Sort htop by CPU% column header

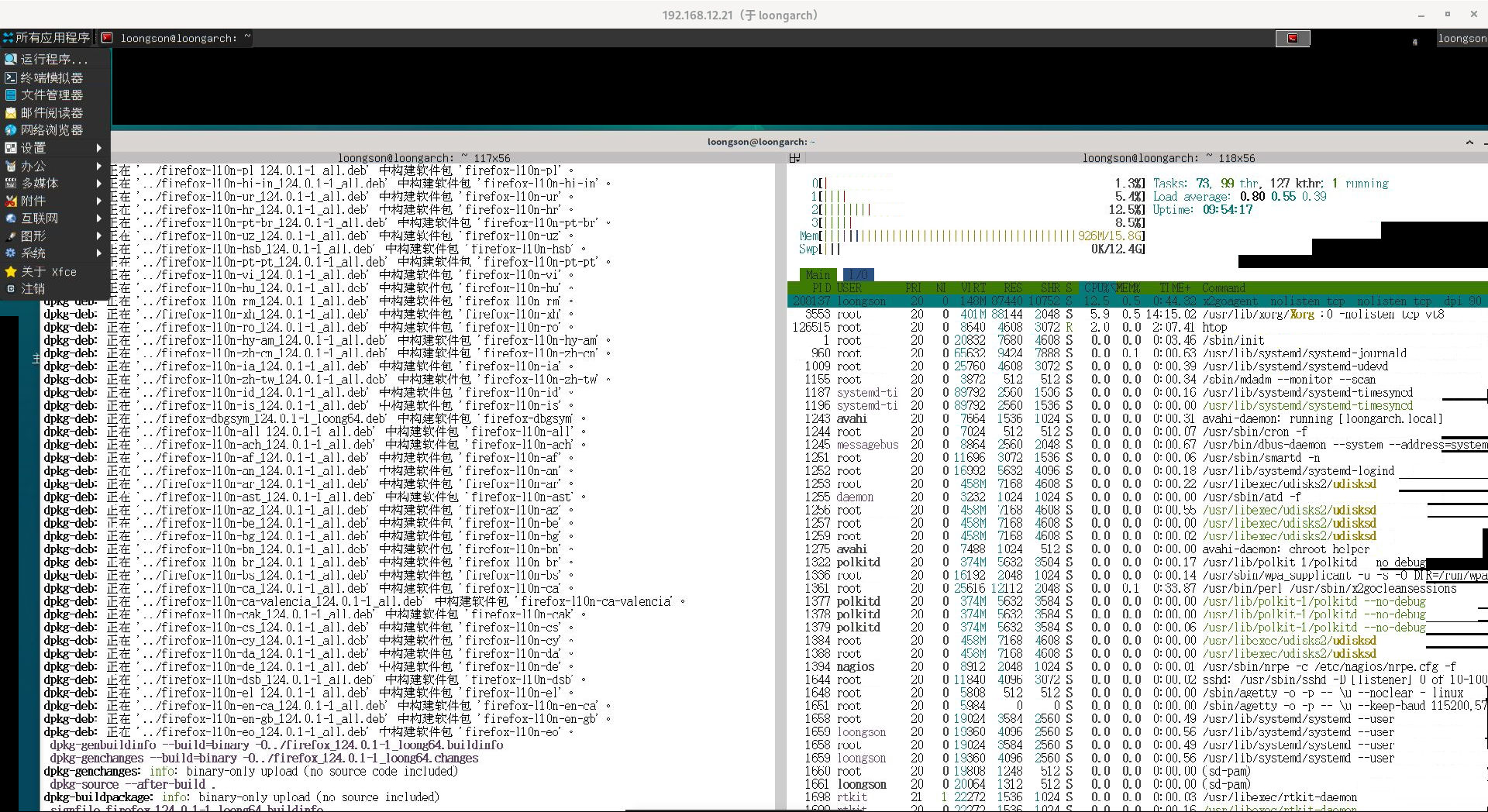[1097, 287]
